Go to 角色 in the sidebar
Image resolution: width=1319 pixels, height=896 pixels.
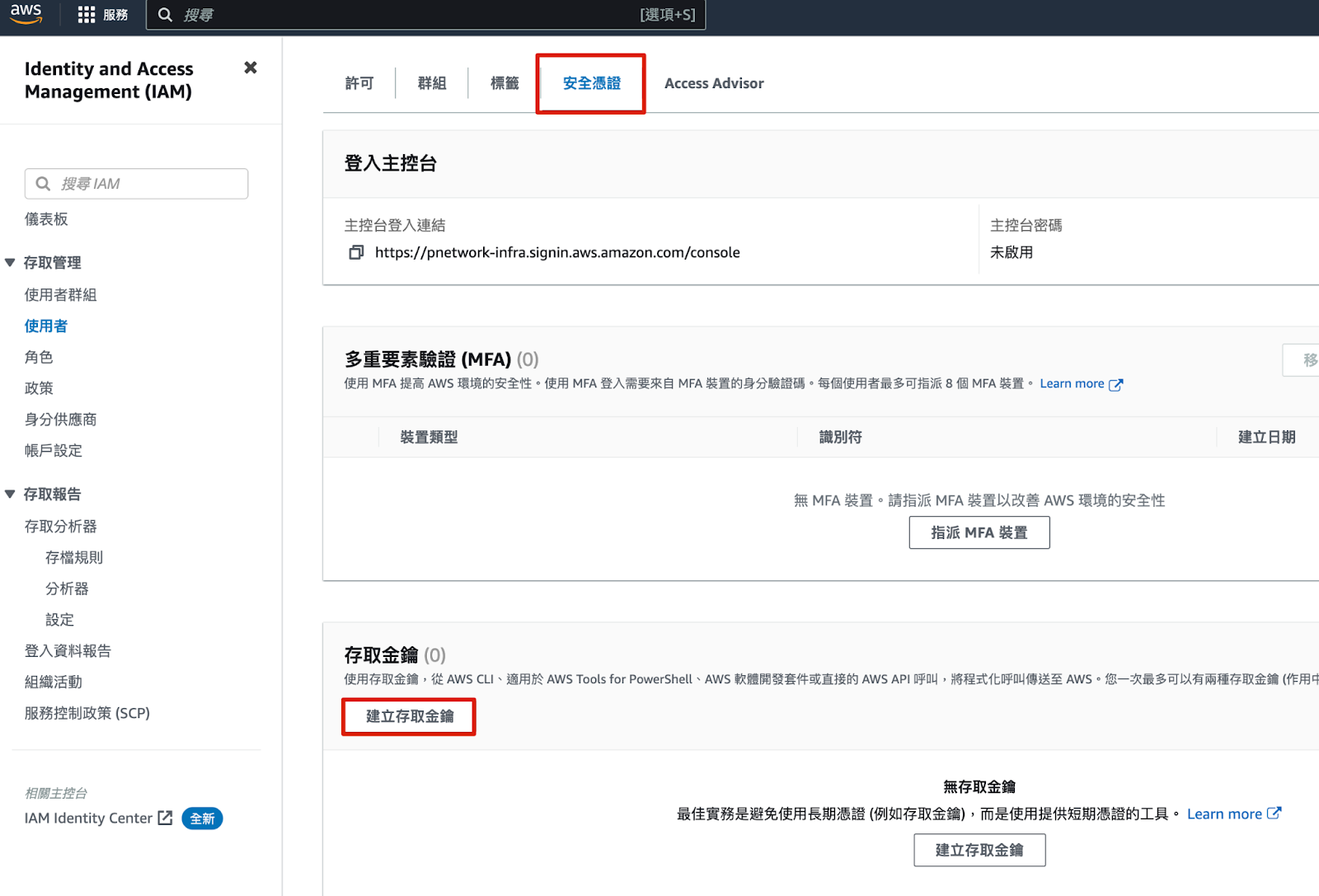(x=39, y=357)
